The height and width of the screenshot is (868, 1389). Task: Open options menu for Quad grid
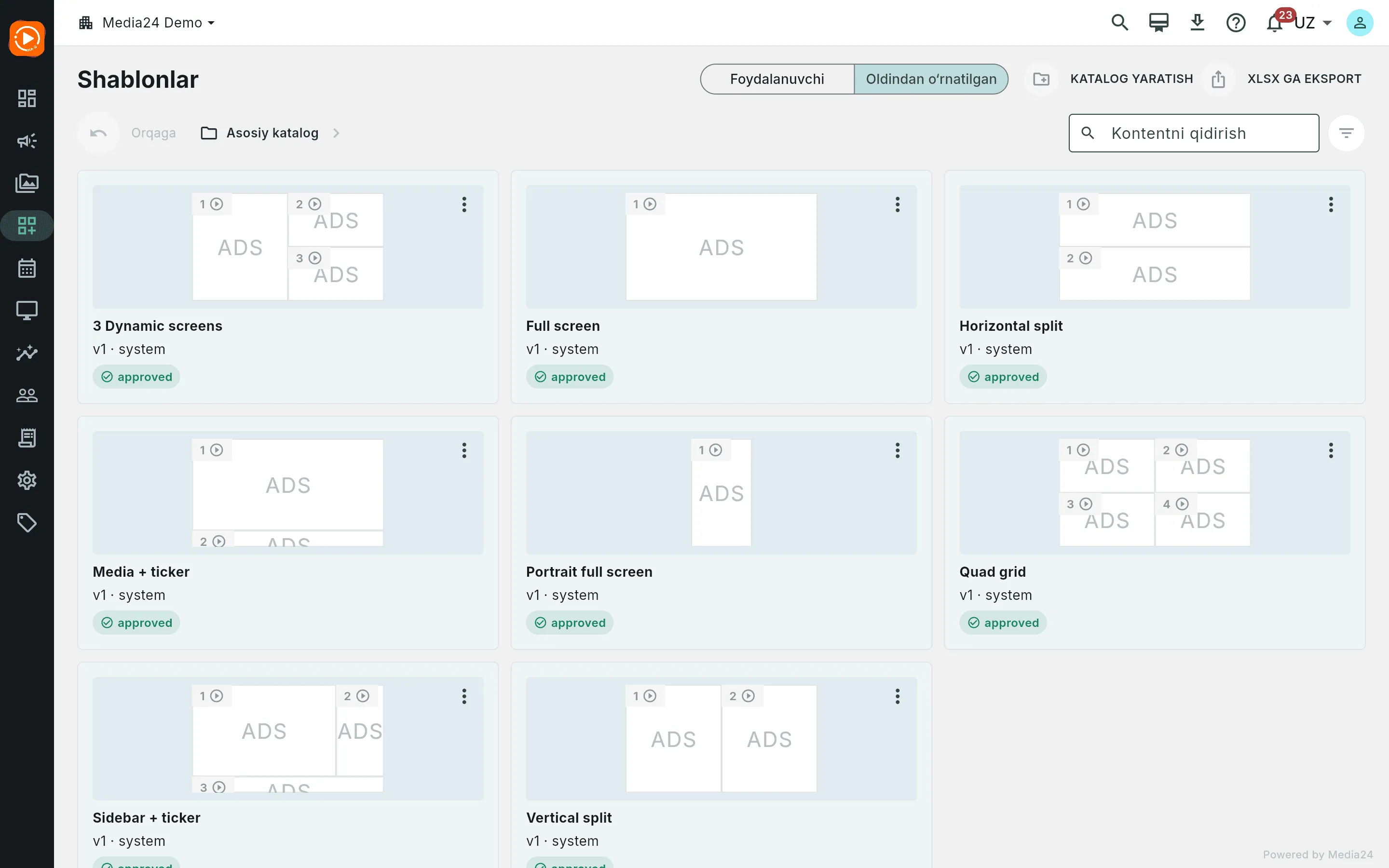(1331, 450)
